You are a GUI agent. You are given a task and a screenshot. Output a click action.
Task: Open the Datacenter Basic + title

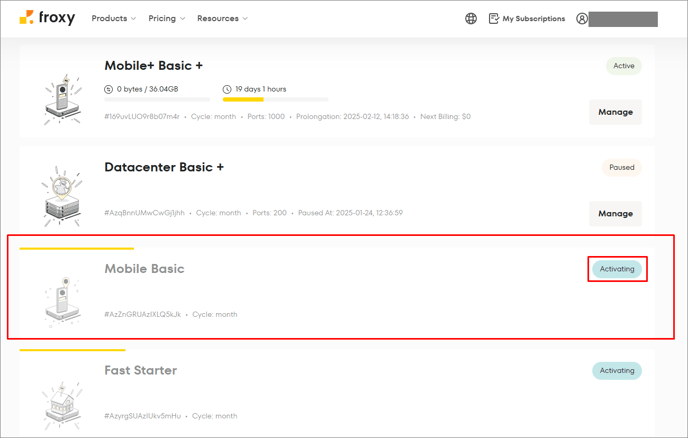164,167
